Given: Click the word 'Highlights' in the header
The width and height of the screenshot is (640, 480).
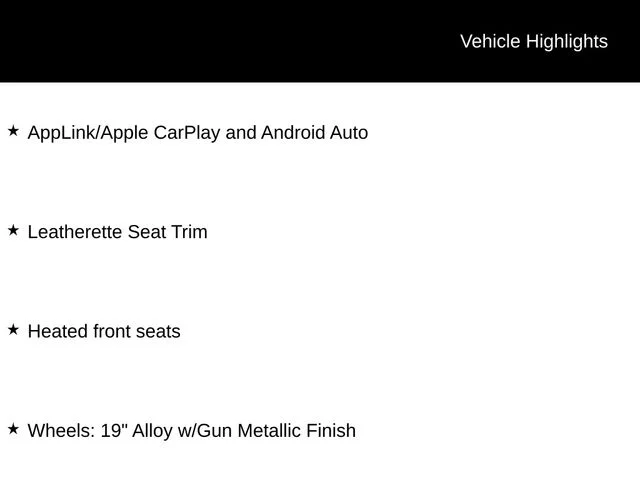Looking at the screenshot, I should 567,42.
